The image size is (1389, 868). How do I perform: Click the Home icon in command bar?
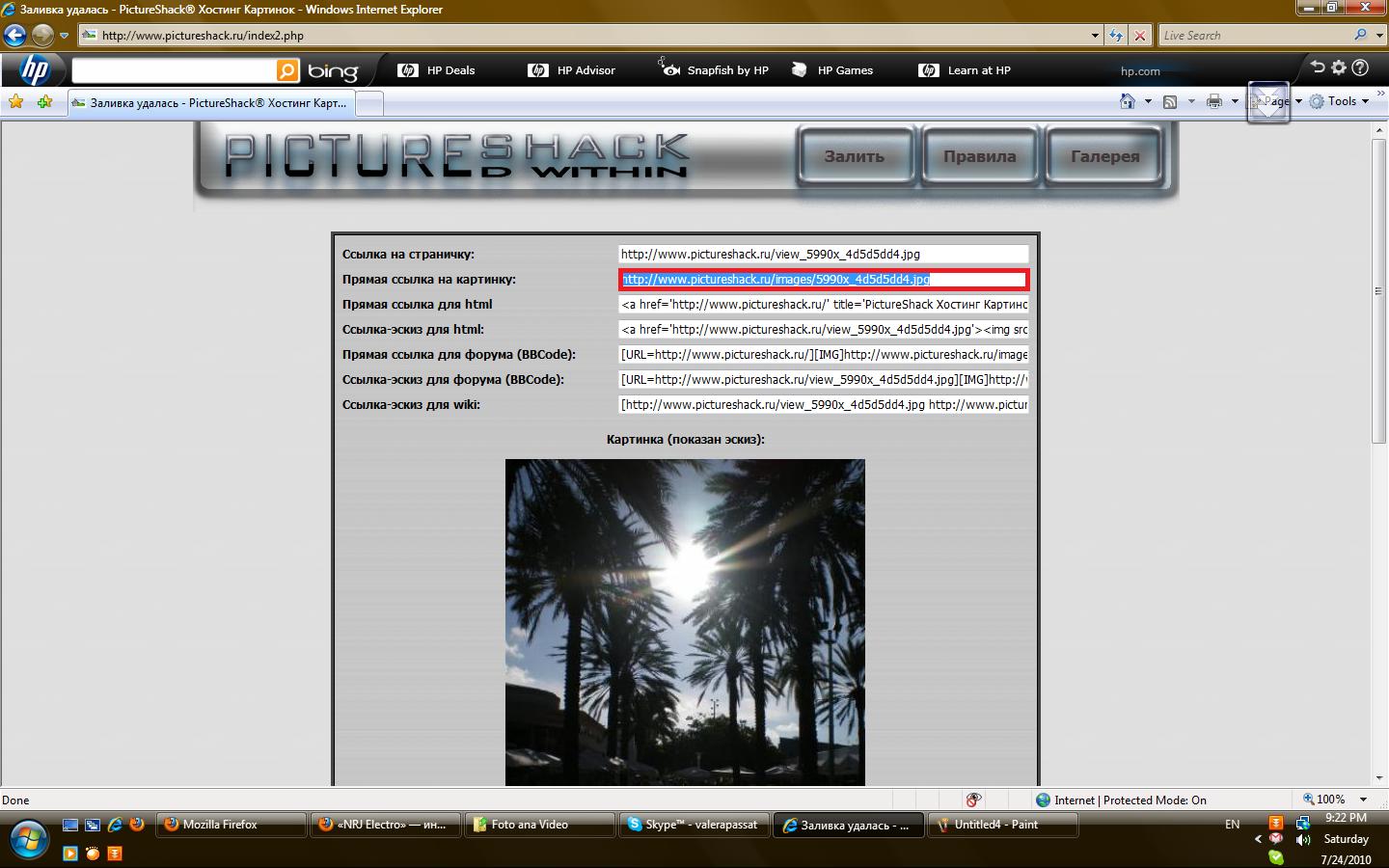(1127, 101)
